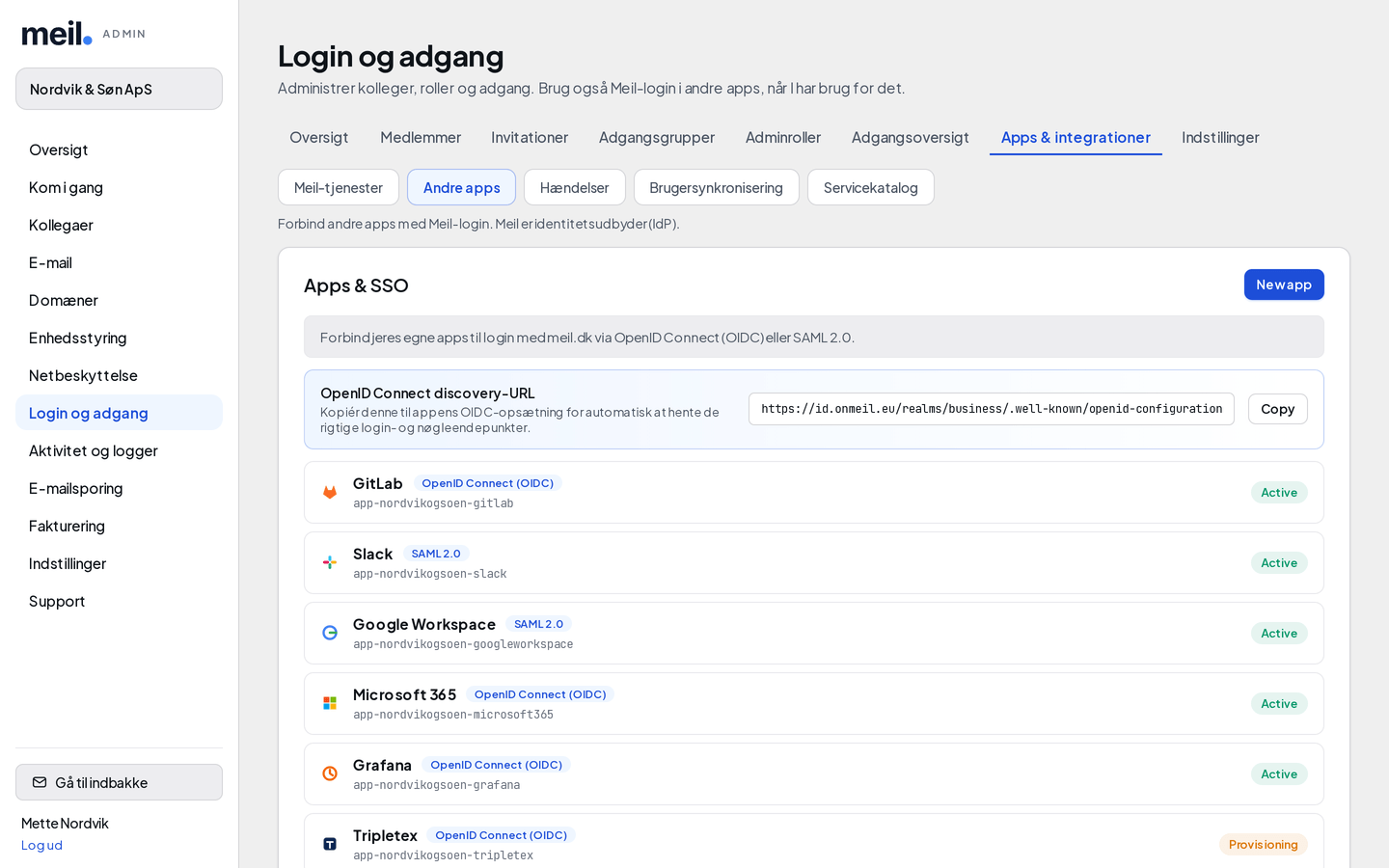Click the Tripletex logo icon
The width and height of the screenshot is (1389, 868).
coord(330,845)
